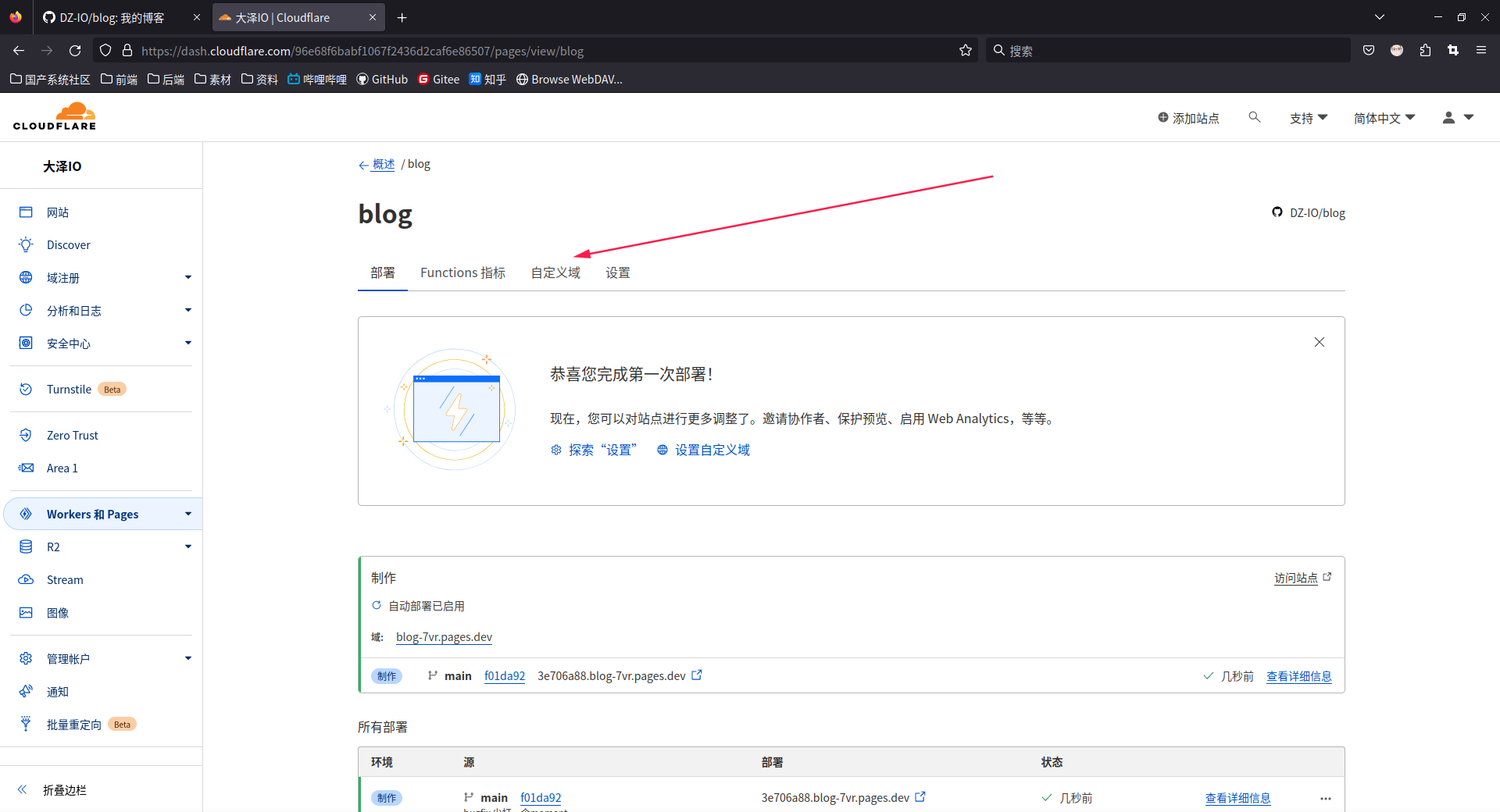
Task: Dismiss the first deployment congratulations card
Action: tap(1319, 342)
